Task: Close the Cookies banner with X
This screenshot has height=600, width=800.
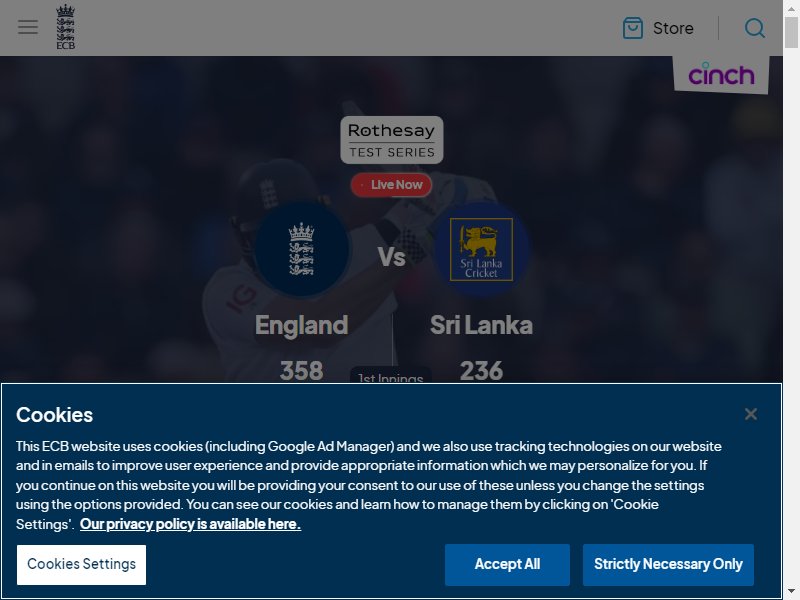Action: click(x=751, y=414)
